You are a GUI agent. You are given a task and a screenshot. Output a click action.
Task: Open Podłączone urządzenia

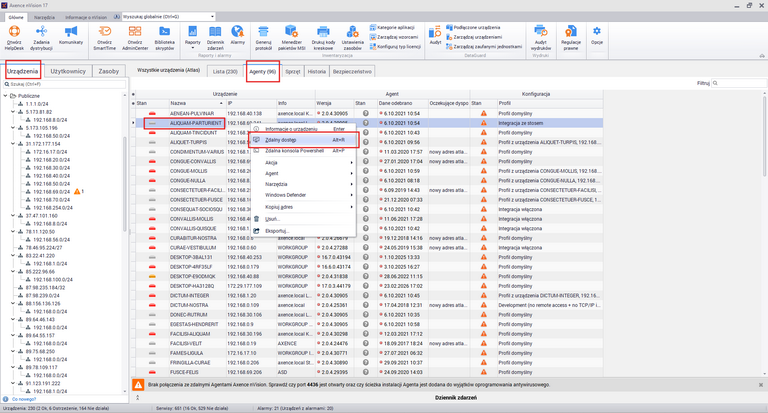[473, 27]
